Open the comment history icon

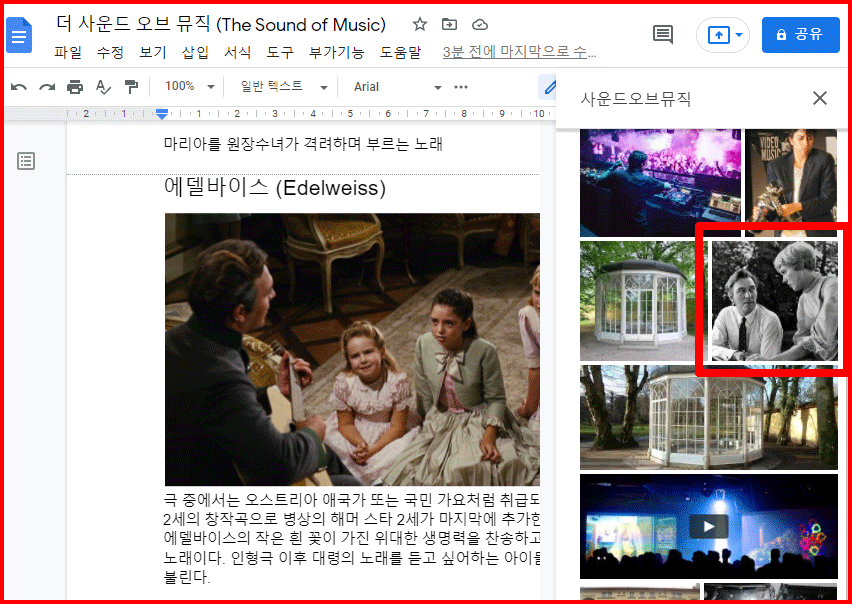(x=662, y=35)
